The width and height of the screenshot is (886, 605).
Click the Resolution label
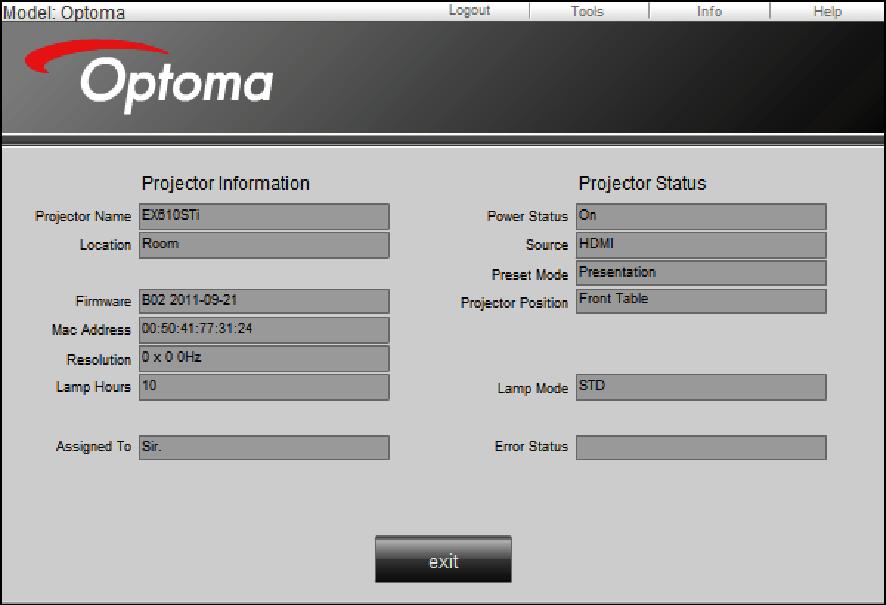click(98, 359)
